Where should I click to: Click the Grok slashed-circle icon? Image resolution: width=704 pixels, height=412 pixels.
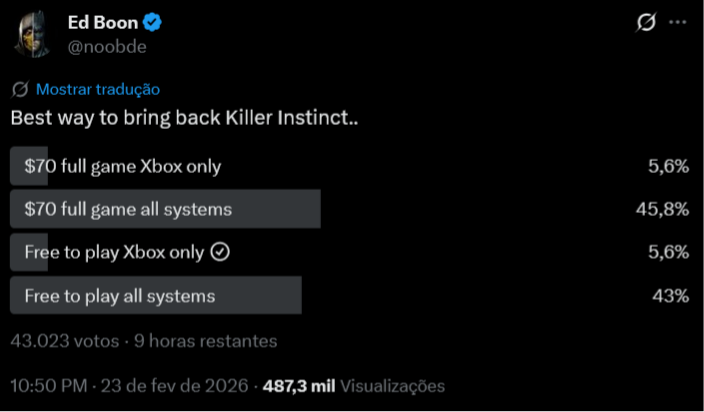click(645, 23)
